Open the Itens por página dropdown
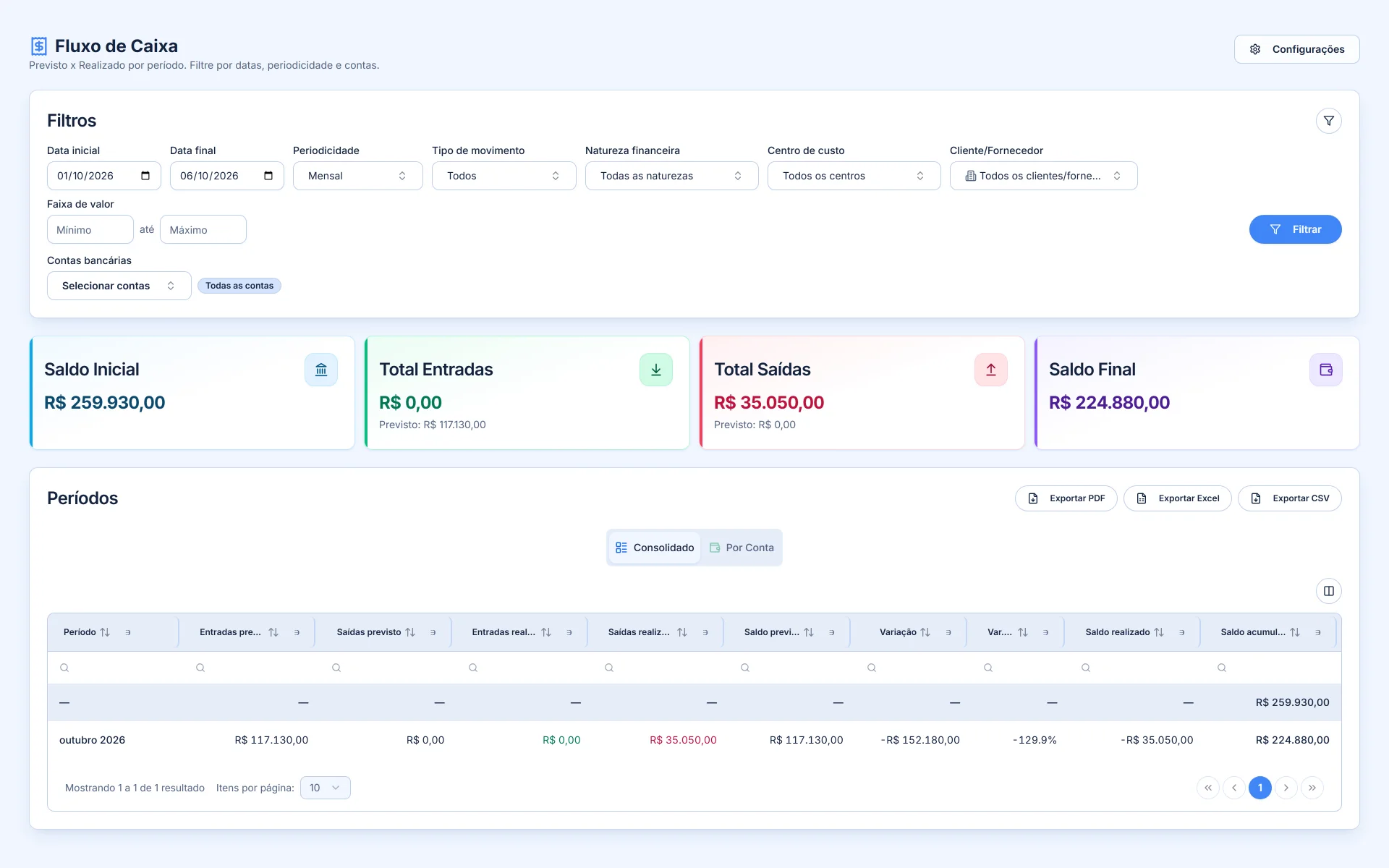 click(x=325, y=788)
